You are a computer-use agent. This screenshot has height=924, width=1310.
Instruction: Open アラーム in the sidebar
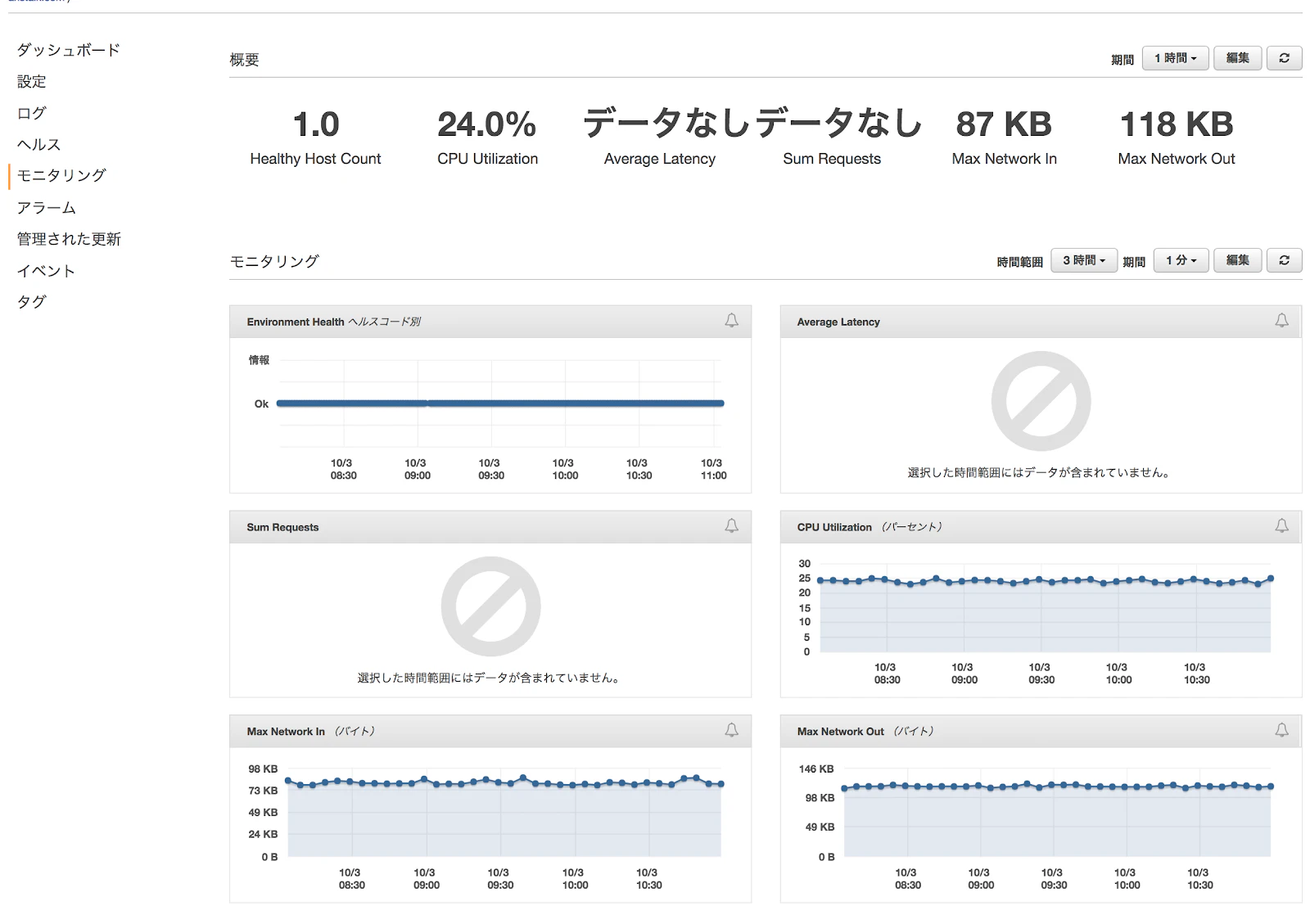(x=47, y=208)
